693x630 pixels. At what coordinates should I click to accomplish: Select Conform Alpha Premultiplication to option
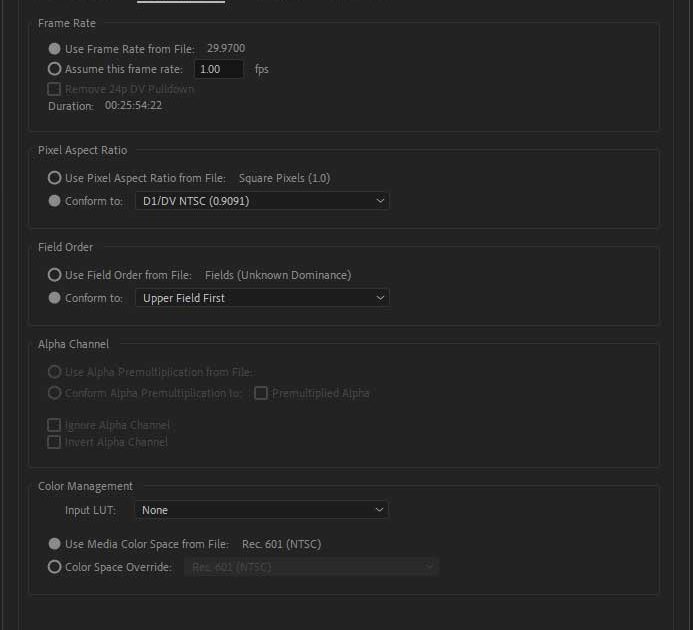(54, 393)
